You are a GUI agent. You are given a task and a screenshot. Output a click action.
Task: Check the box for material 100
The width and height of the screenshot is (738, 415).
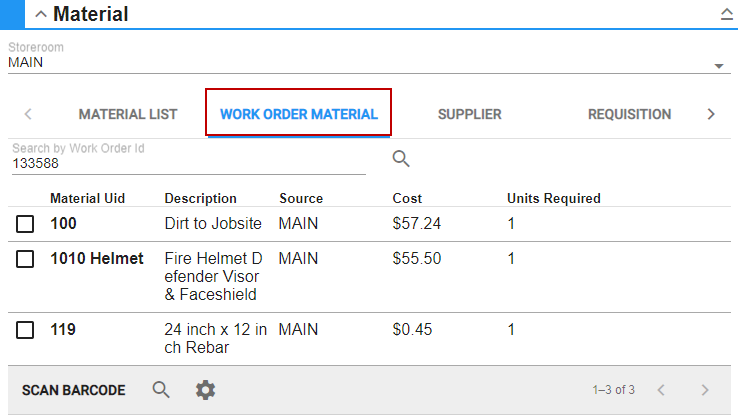[26, 225]
